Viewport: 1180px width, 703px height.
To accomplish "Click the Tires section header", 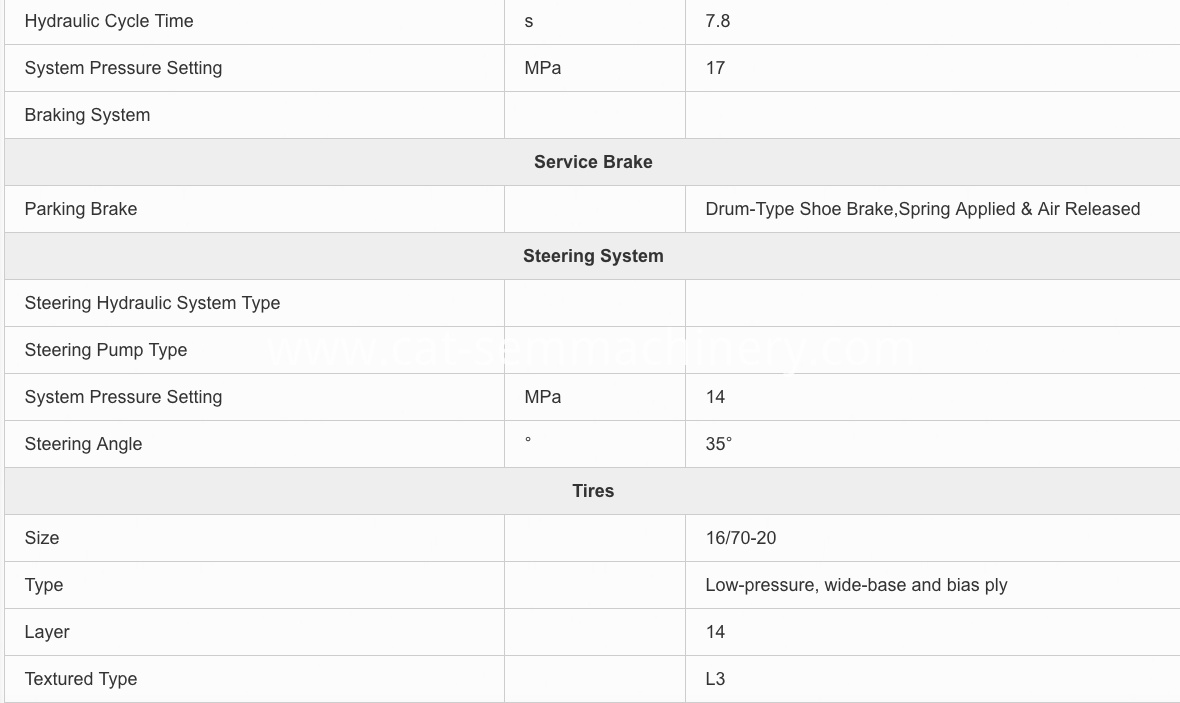I will coord(593,491).
